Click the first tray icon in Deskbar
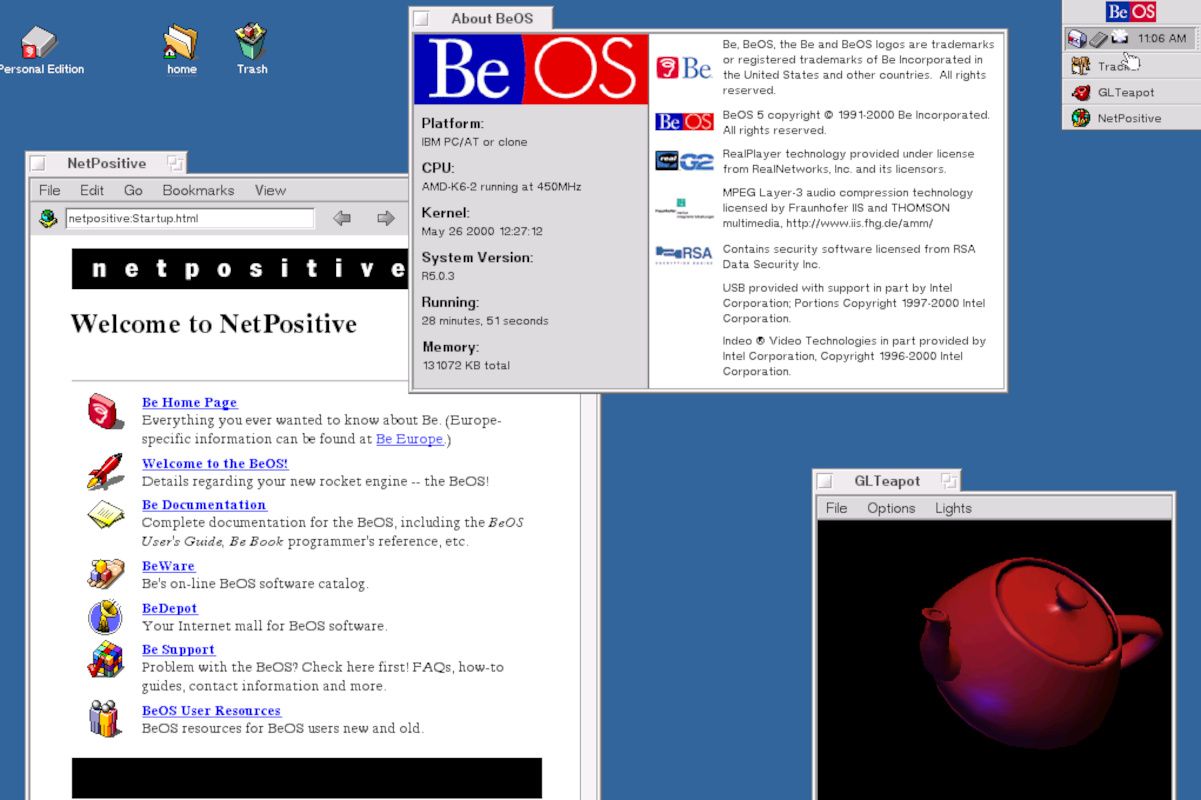This screenshot has height=800, width=1201. pos(1077,39)
